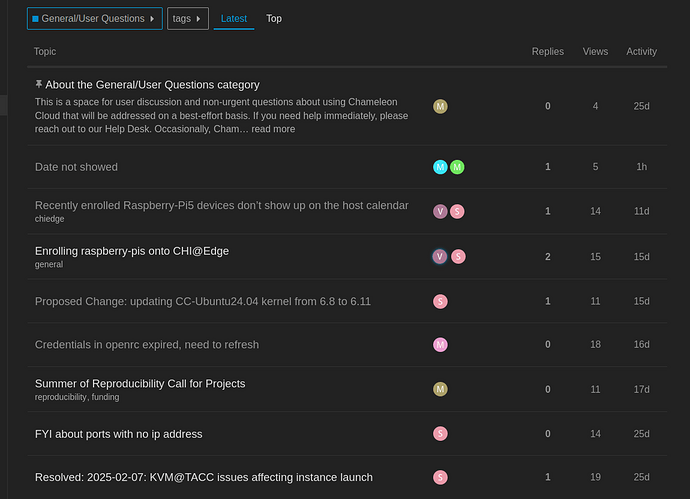Sort topics by Views column

pyautogui.click(x=595, y=51)
